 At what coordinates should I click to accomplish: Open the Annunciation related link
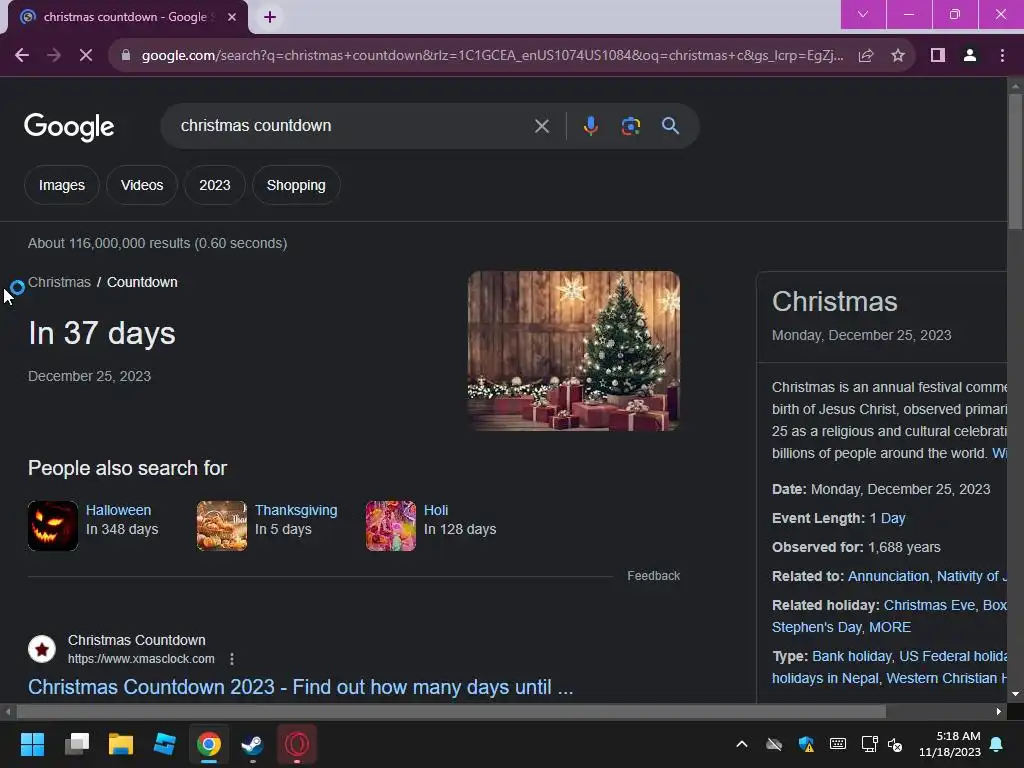(x=888, y=576)
